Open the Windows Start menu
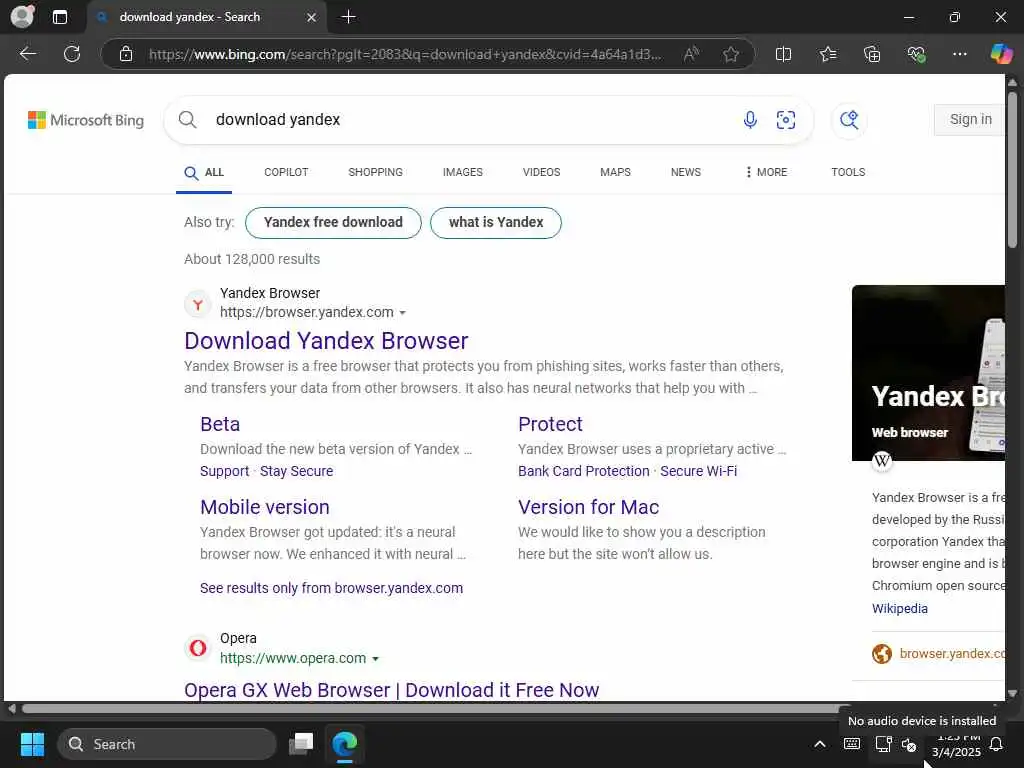1024x768 pixels. [x=32, y=744]
